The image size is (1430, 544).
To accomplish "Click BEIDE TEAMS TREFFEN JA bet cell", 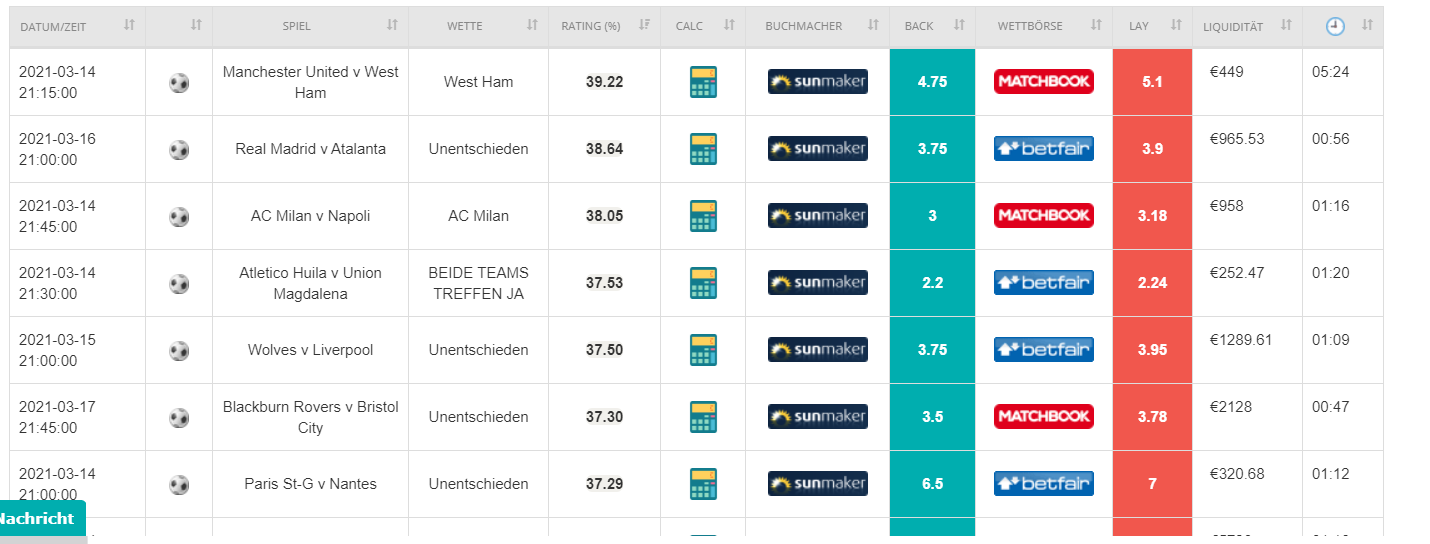I will pyautogui.click(x=478, y=283).
